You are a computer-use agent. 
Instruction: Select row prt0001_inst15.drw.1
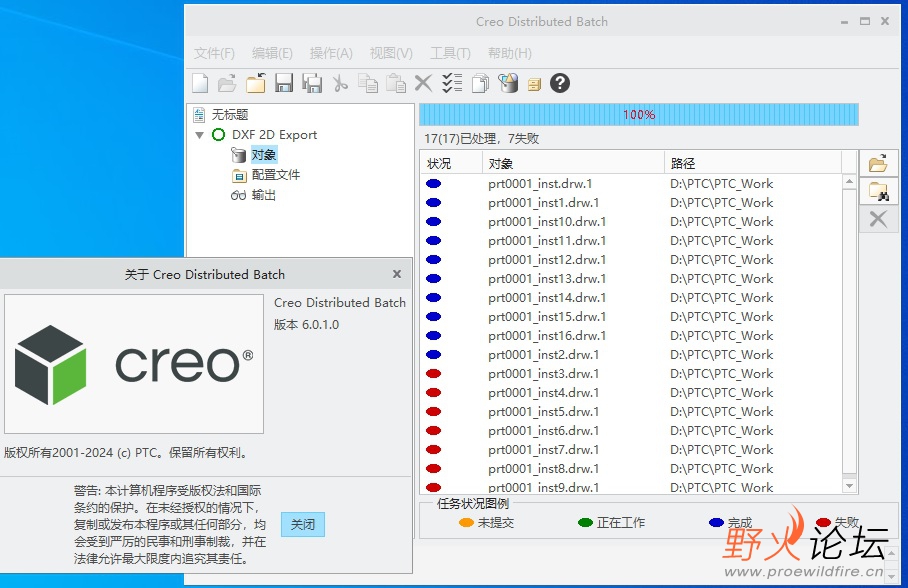tap(631, 317)
